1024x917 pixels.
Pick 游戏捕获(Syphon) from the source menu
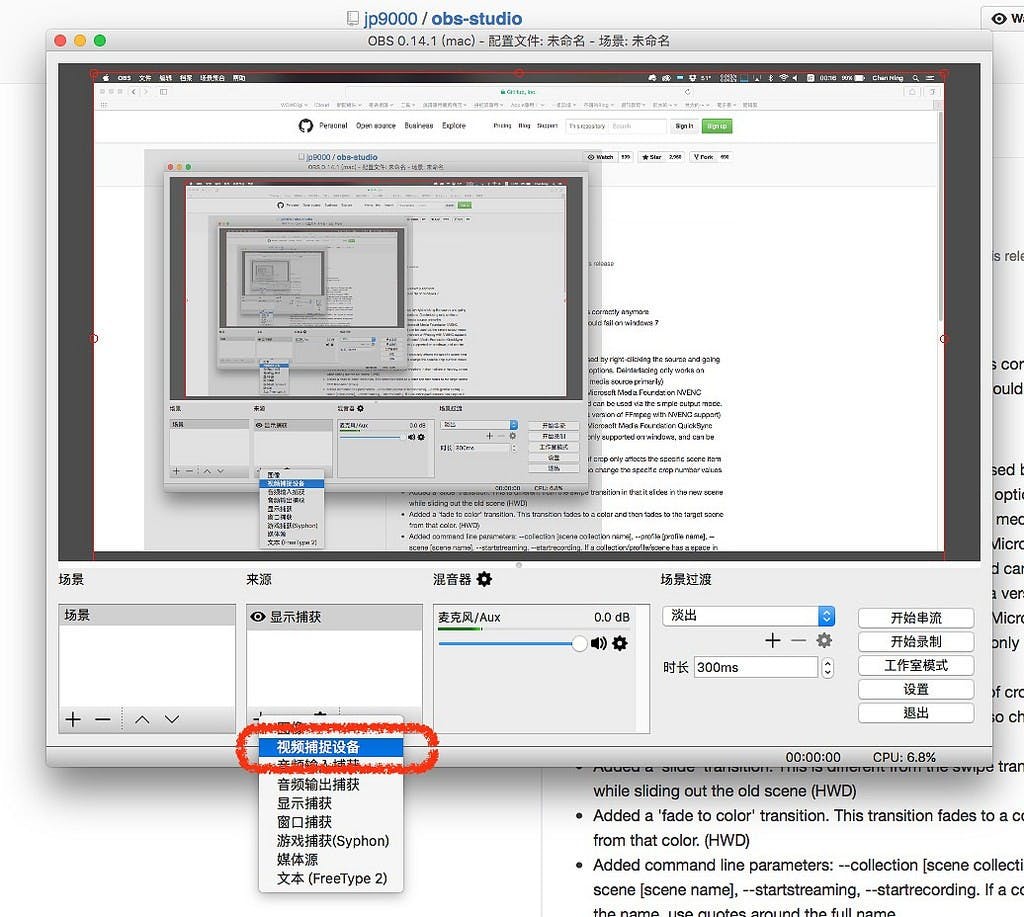[x=332, y=841]
